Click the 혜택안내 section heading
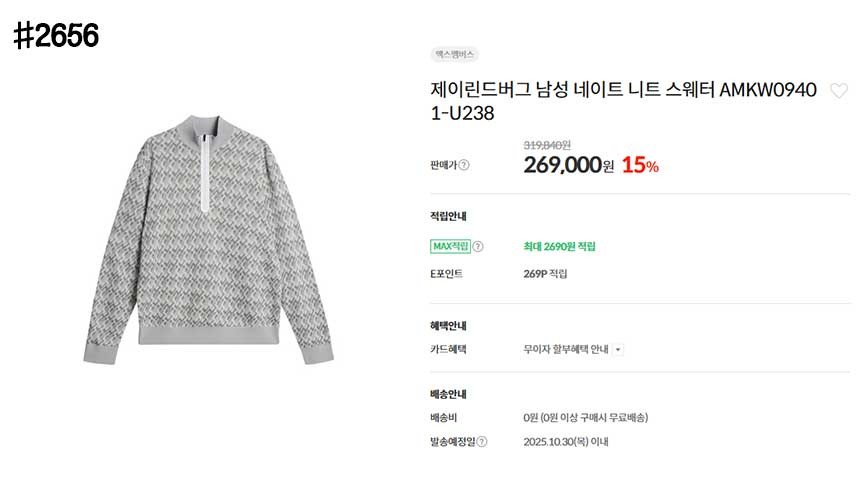This screenshot has width=860, height=492. point(448,325)
